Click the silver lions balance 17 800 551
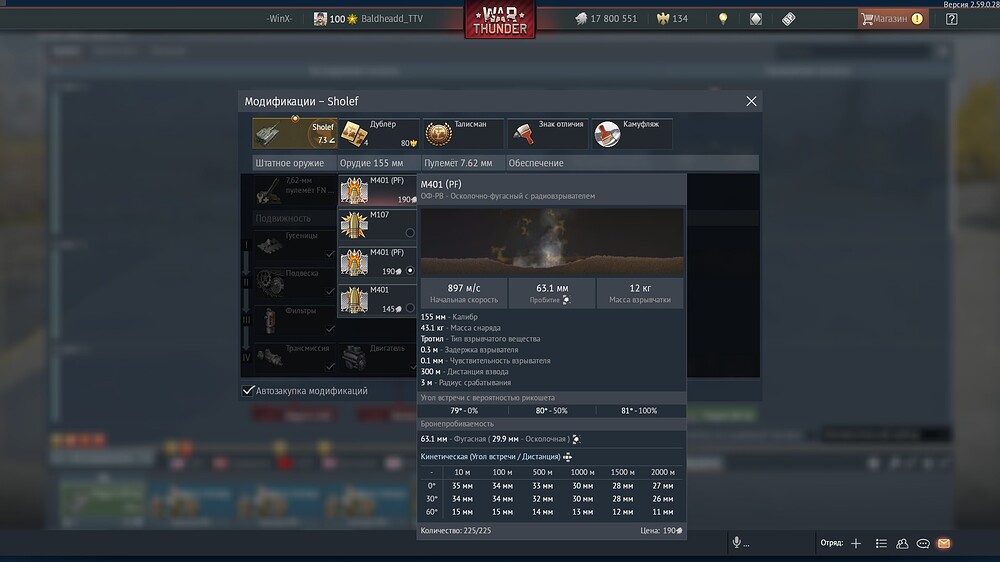This screenshot has width=1000, height=562. point(606,18)
